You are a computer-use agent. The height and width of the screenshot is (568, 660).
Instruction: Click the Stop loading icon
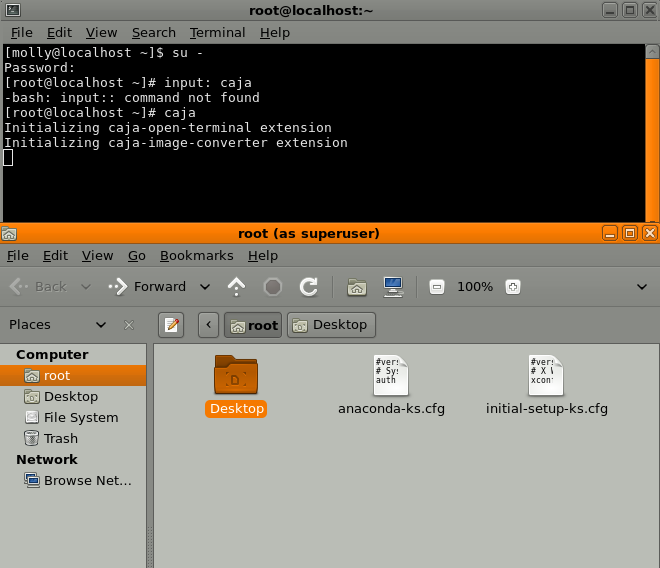point(273,287)
